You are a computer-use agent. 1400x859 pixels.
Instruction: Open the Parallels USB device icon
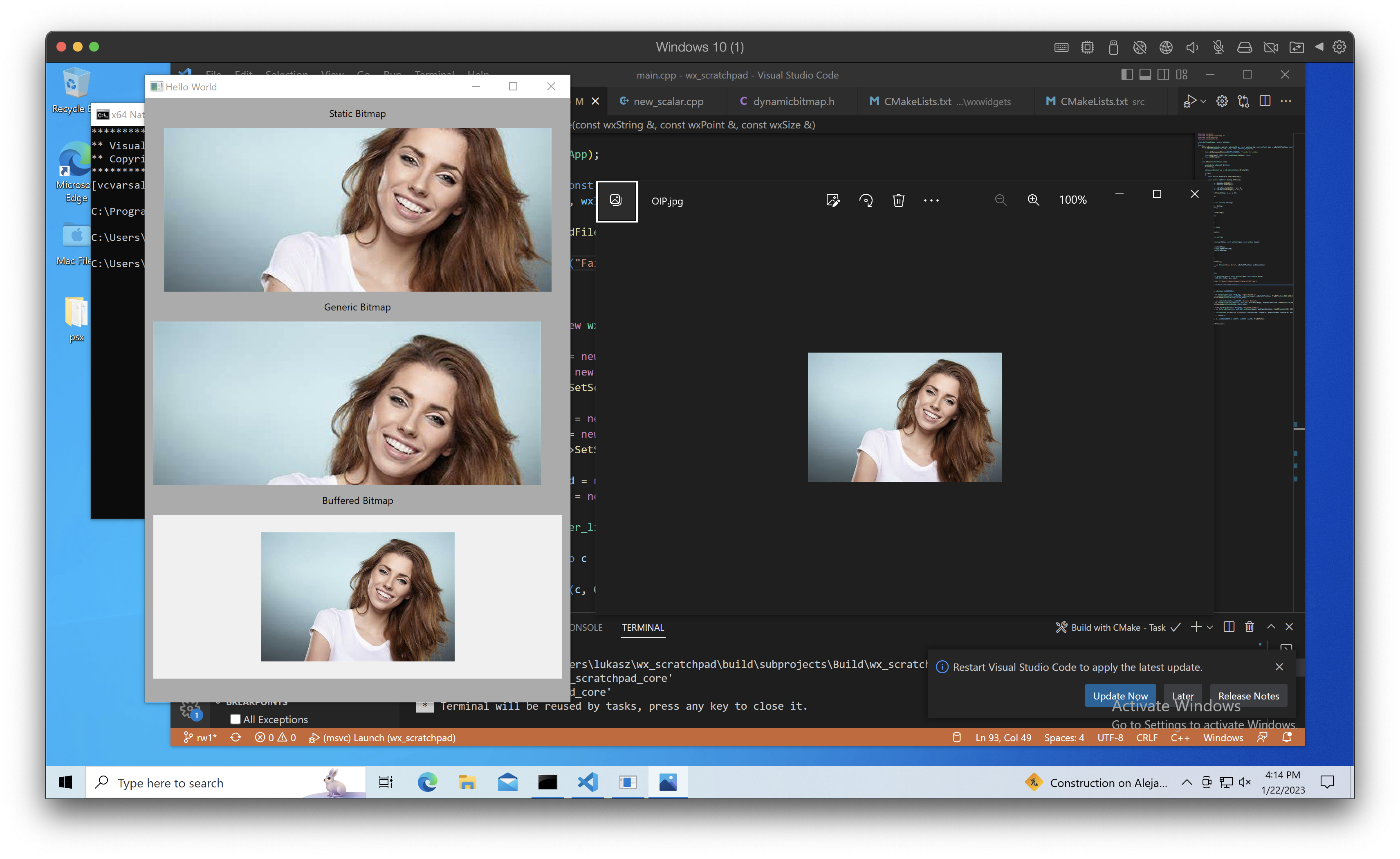click(x=1113, y=47)
